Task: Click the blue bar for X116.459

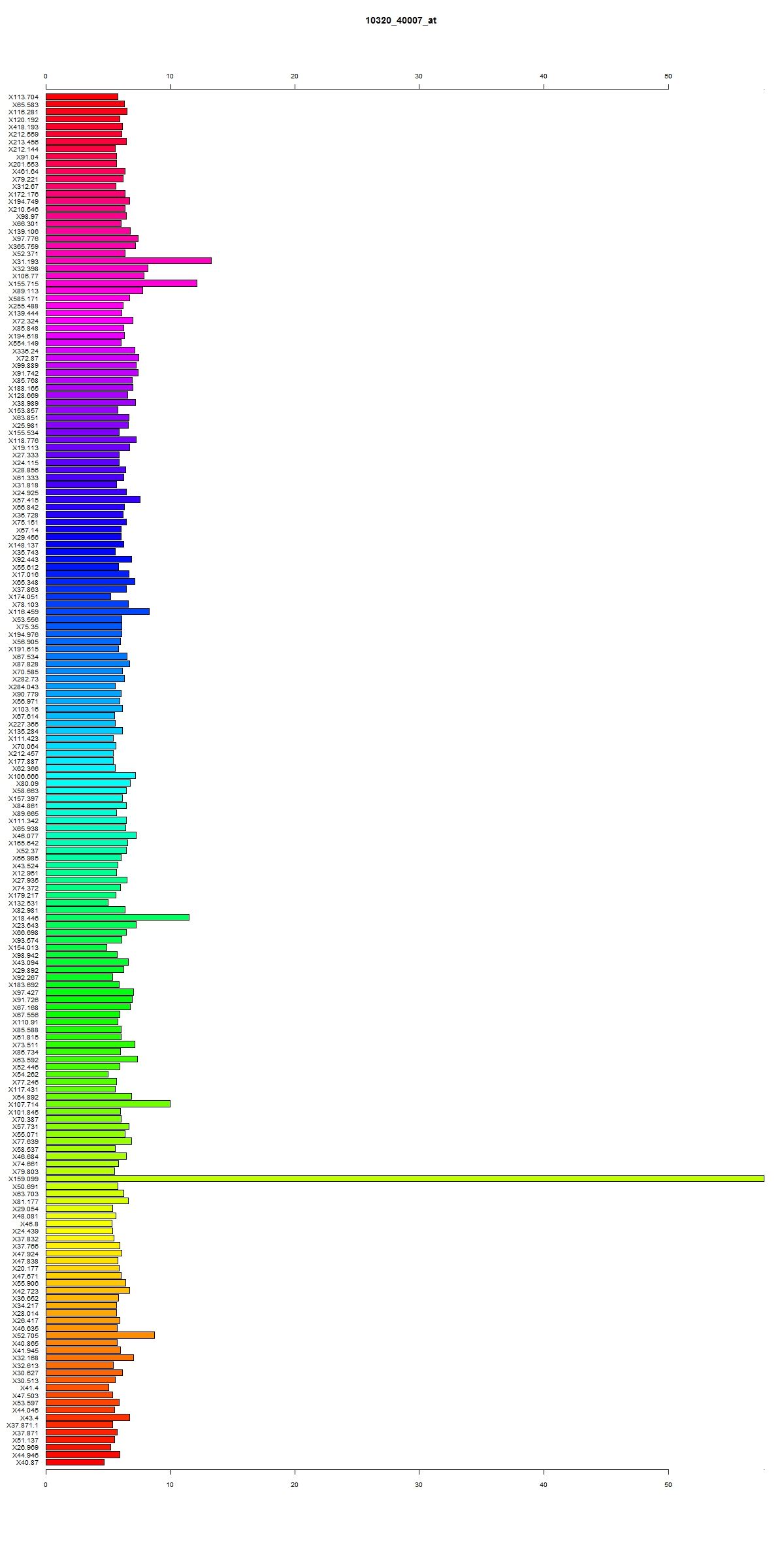Action: (x=97, y=612)
